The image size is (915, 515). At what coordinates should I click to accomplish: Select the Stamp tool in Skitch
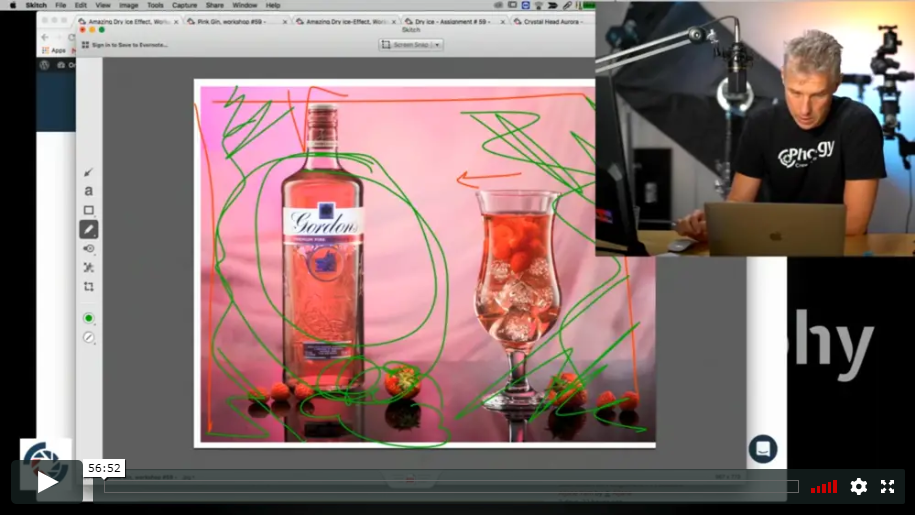click(89, 248)
